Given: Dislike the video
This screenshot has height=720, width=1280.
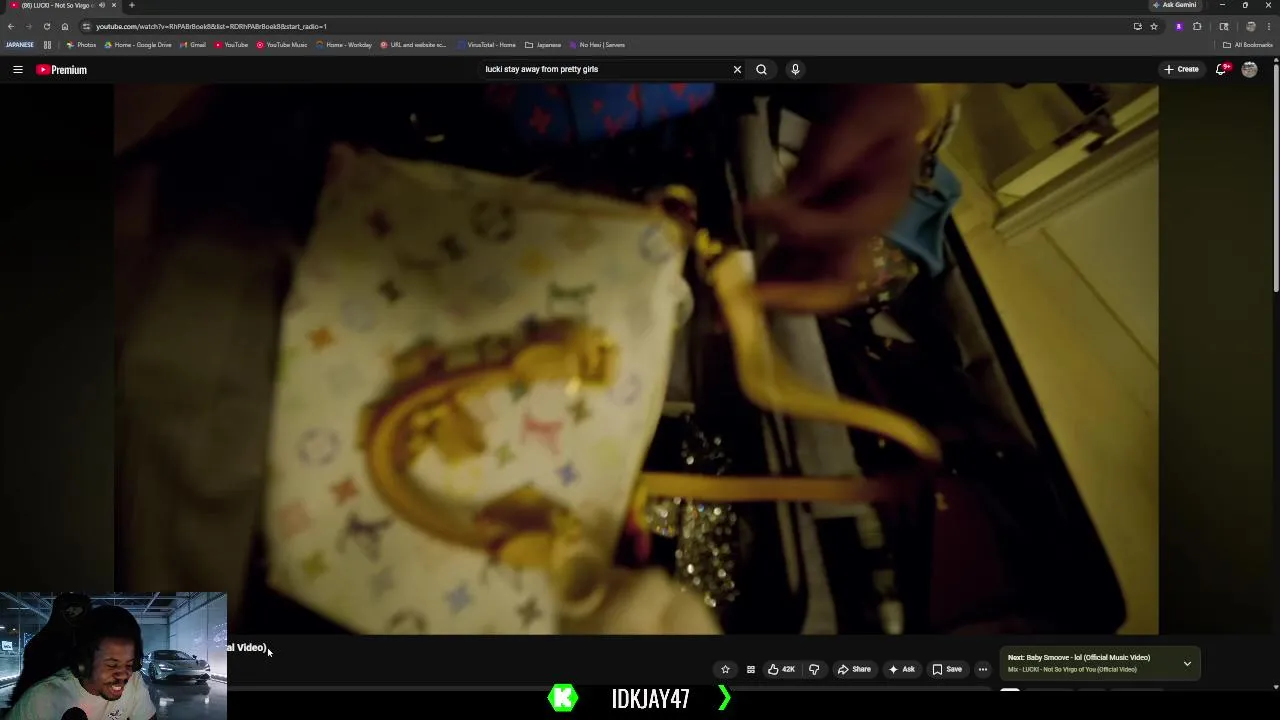Looking at the screenshot, I should tap(814, 669).
